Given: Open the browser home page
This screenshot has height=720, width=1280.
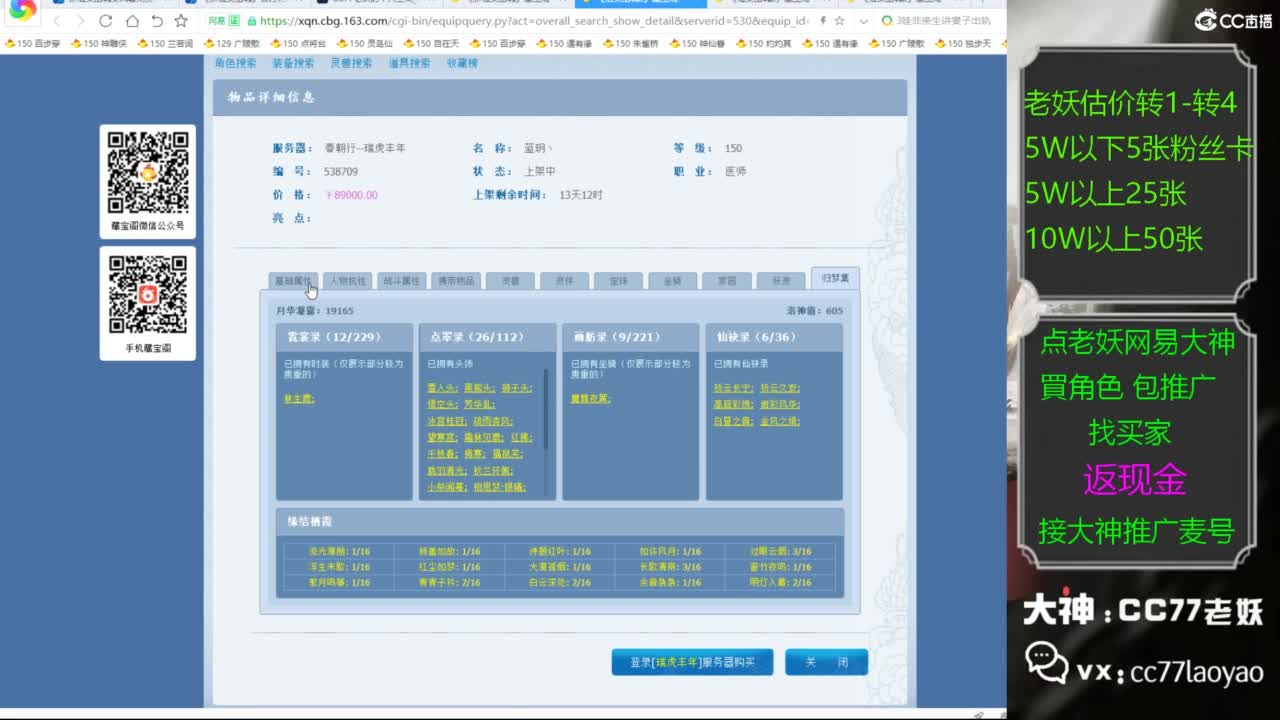Looking at the screenshot, I should point(132,21).
